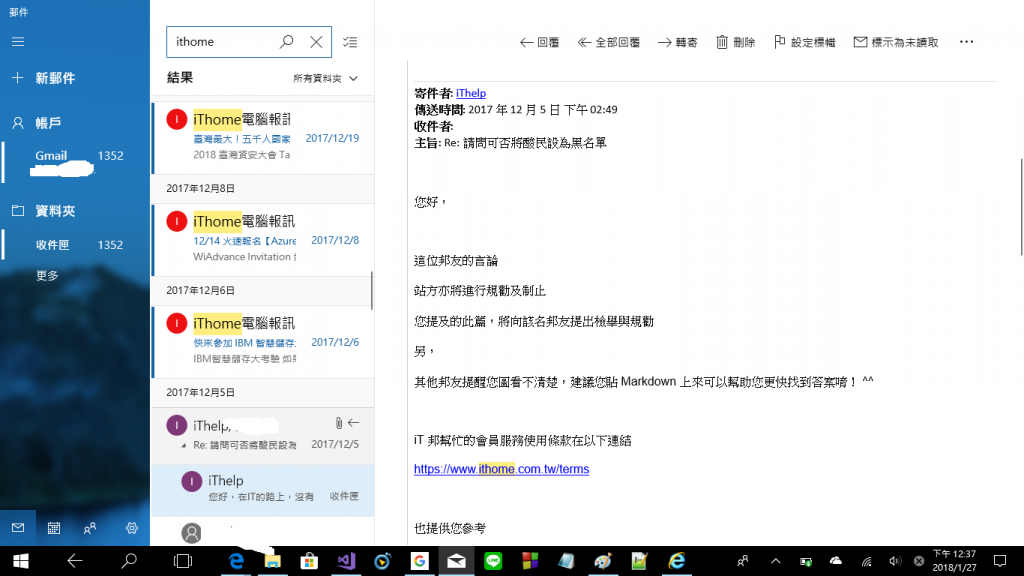1024x576 pixels.
Task: Open Mail settings gear
Action: pyautogui.click(x=132, y=528)
